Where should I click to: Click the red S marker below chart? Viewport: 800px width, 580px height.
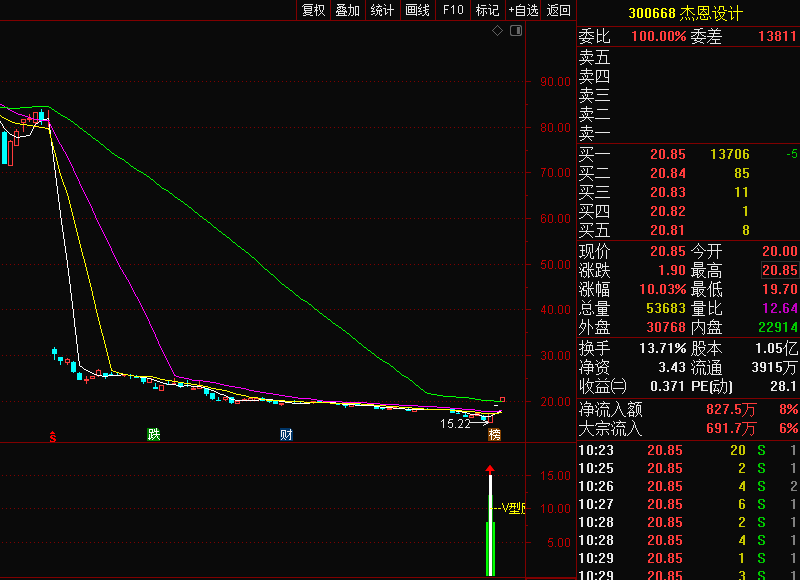(53, 435)
